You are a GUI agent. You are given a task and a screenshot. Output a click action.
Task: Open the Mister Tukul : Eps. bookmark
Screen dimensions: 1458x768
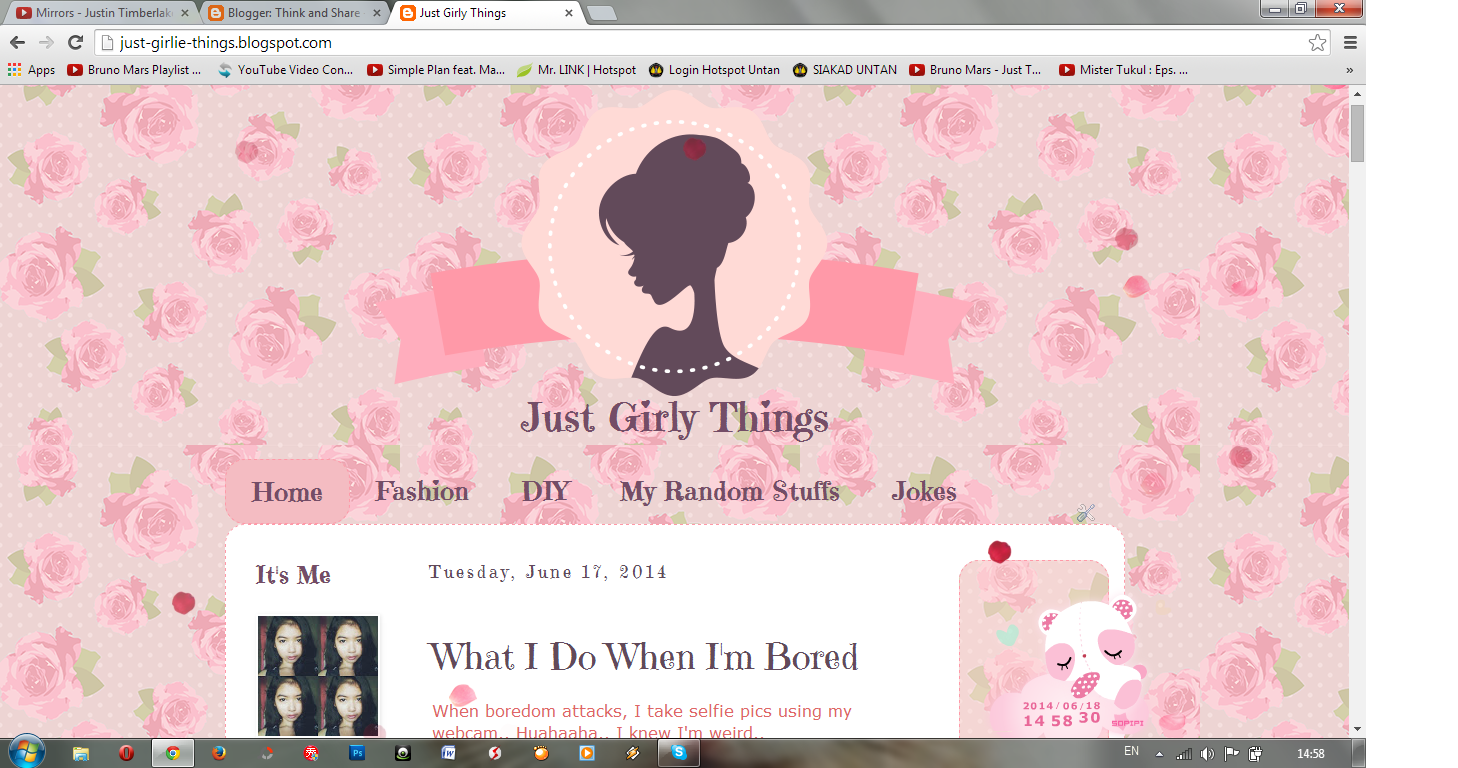(x=1124, y=70)
